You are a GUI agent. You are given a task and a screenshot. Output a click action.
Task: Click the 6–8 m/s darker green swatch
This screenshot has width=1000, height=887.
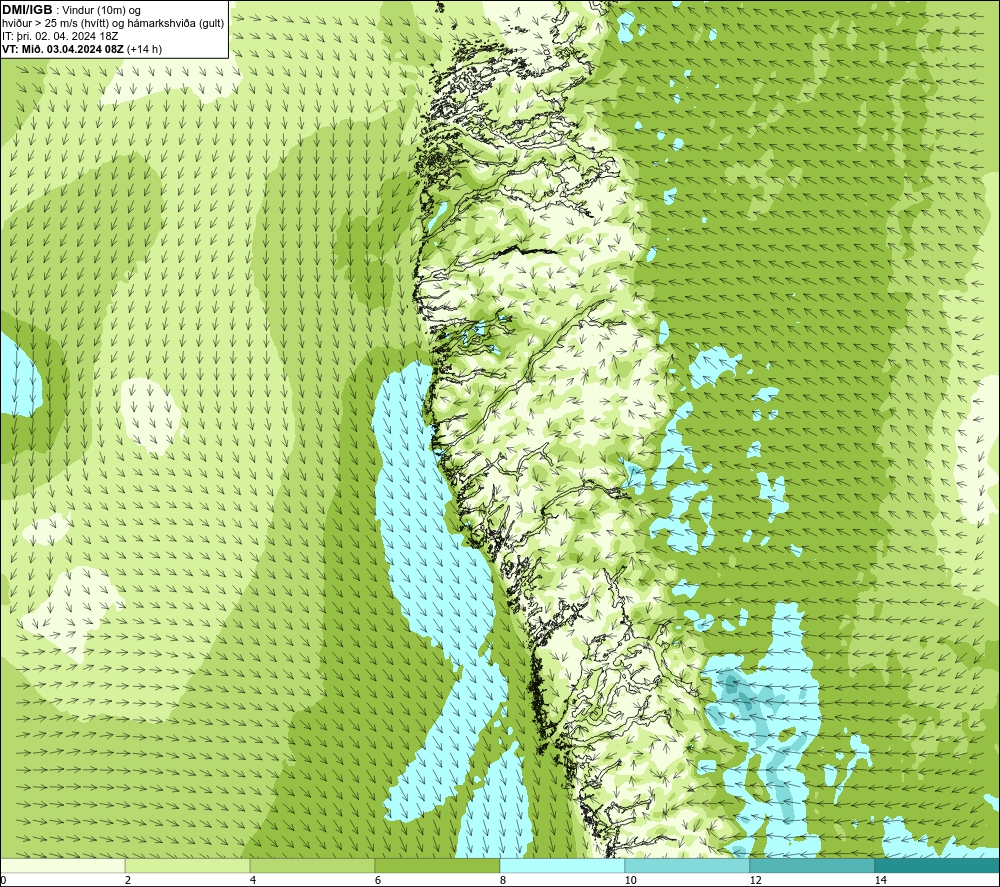(438, 866)
